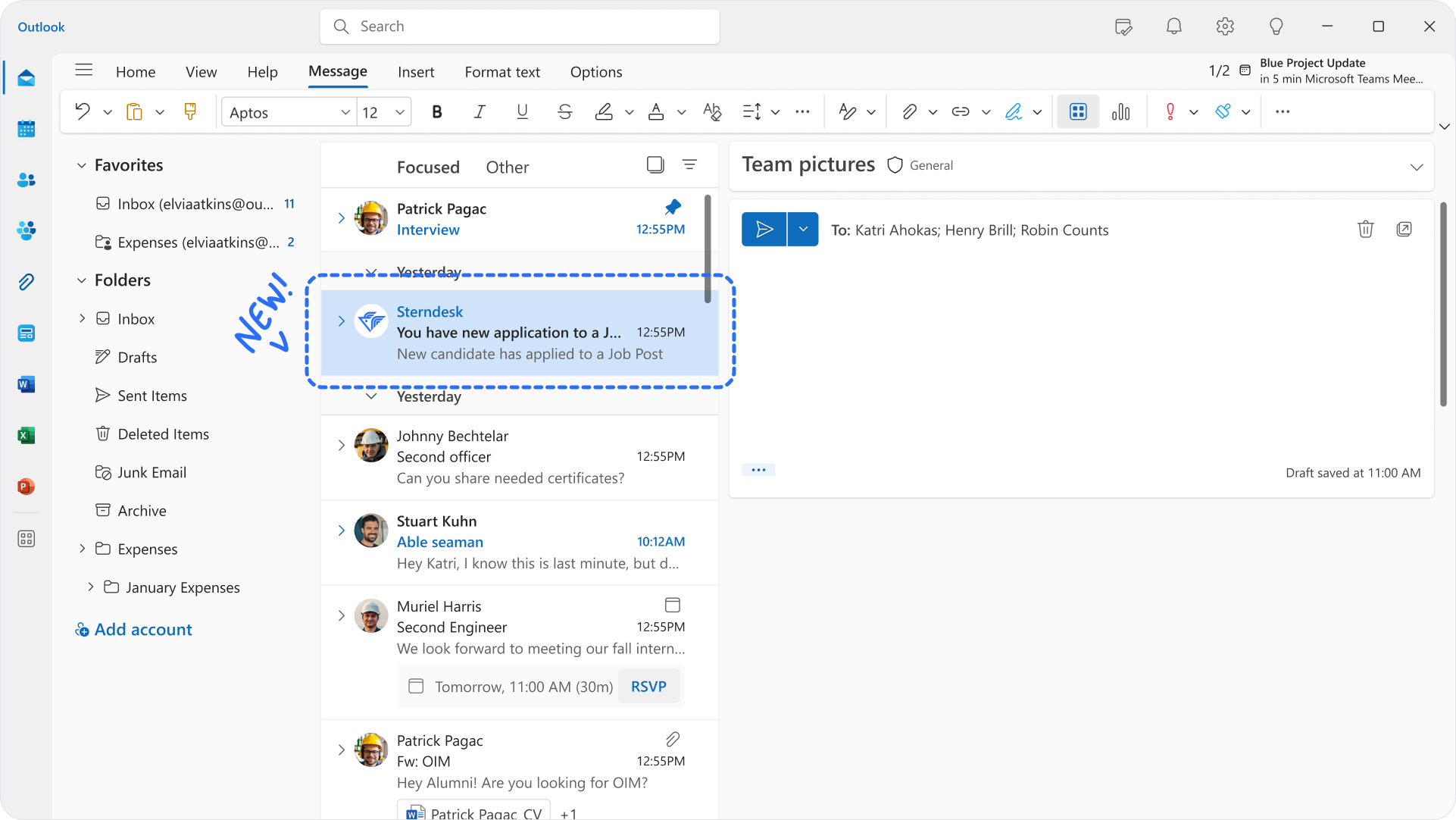The width and height of the screenshot is (1456, 820).
Task: Click the attach file paperclip icon
Action: coord(909,112)
